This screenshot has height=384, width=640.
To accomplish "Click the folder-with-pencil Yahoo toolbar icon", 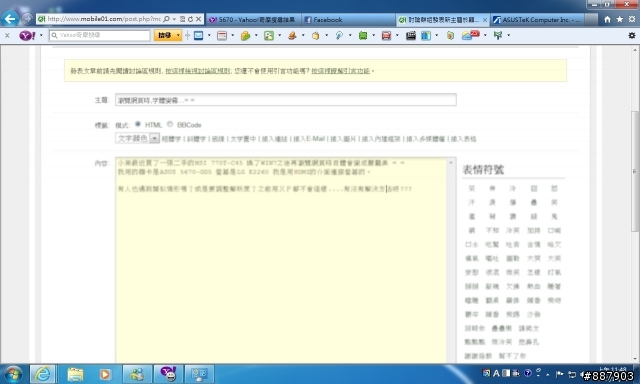I will [x=245, y=36].
